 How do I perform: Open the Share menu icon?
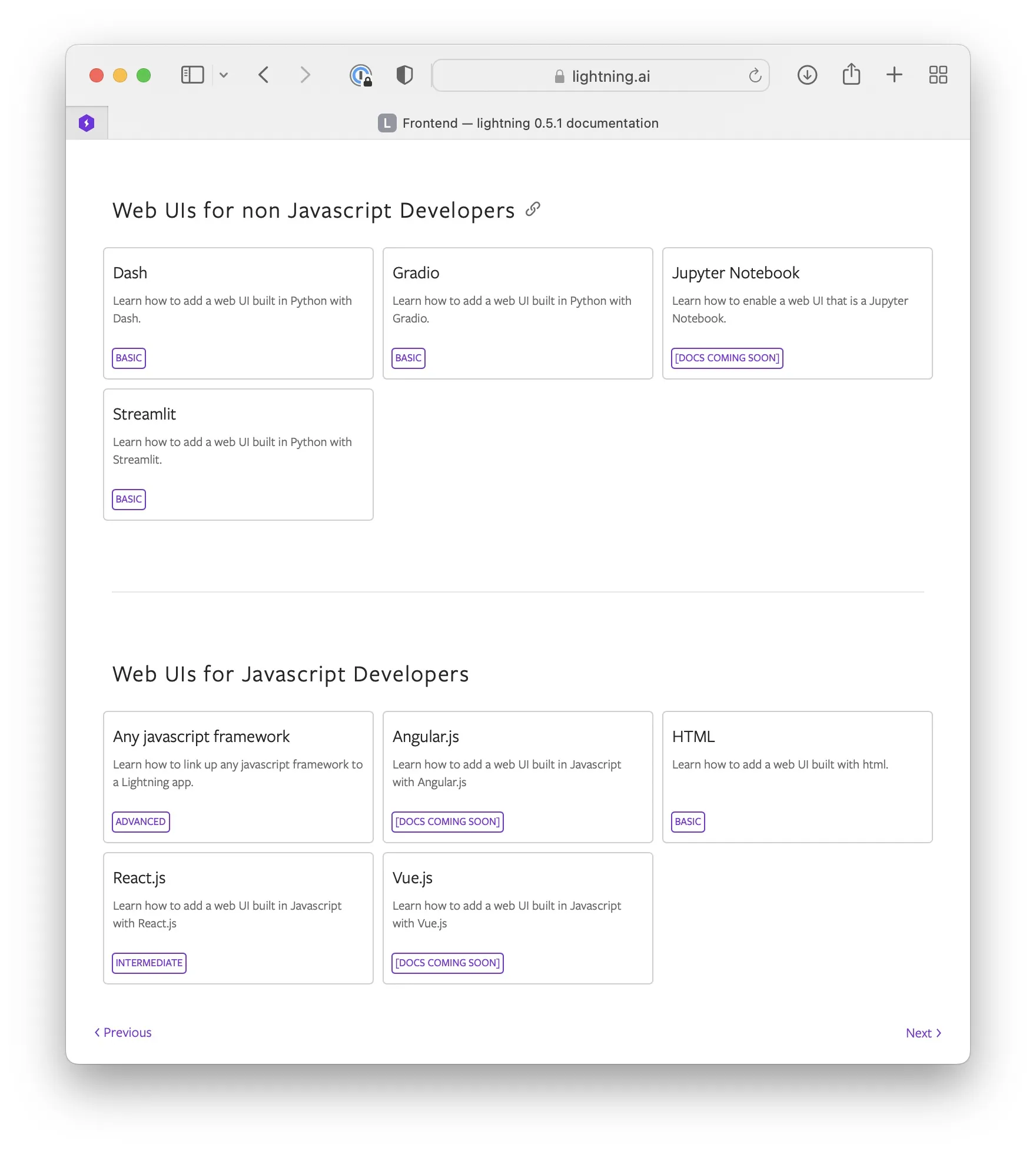click(x=851, y=74)
